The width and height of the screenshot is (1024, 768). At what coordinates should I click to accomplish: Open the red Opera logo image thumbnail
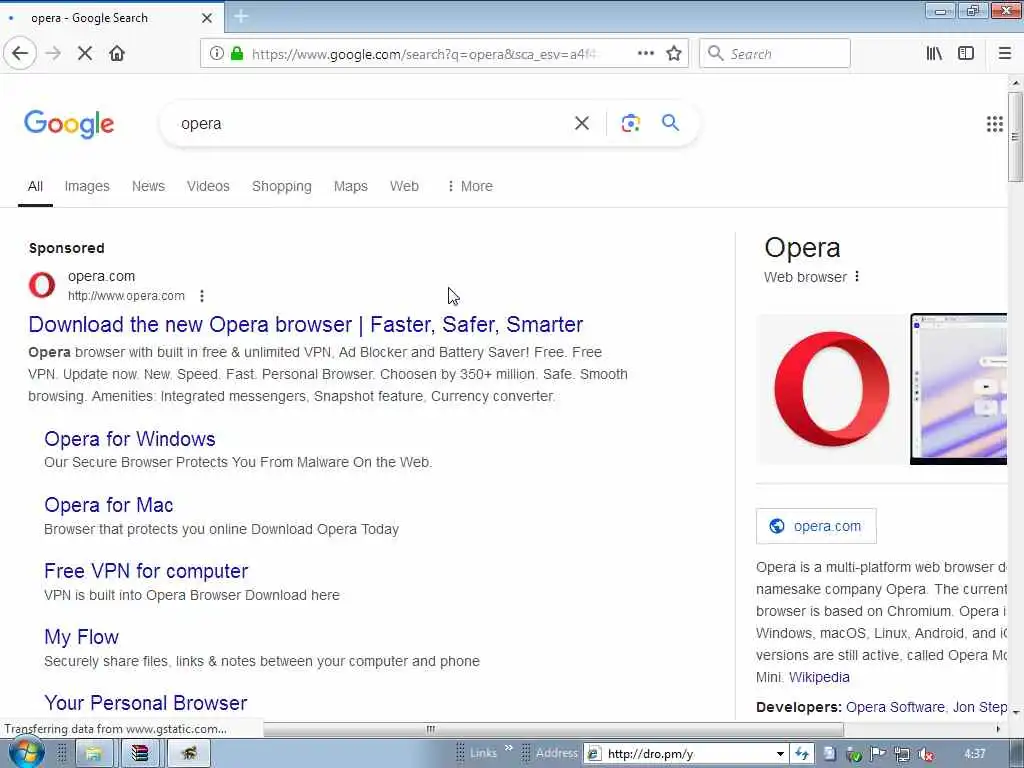point(832,389)
